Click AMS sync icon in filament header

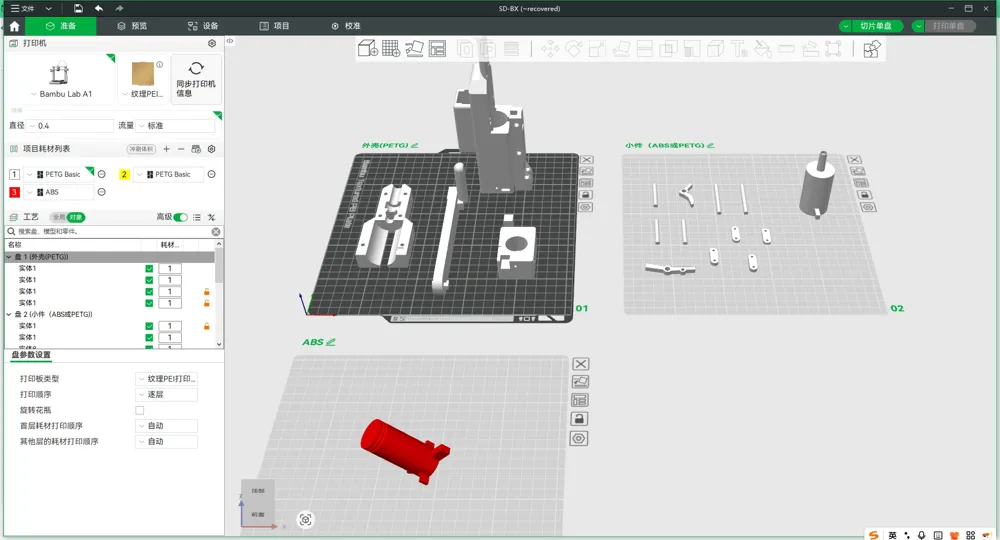196,149
